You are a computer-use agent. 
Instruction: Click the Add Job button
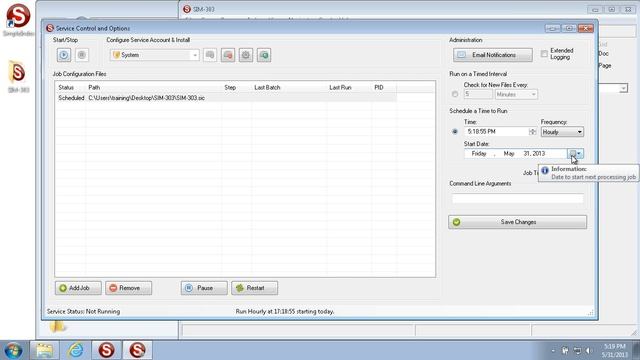pyautogui.click(x=78, y=288)
